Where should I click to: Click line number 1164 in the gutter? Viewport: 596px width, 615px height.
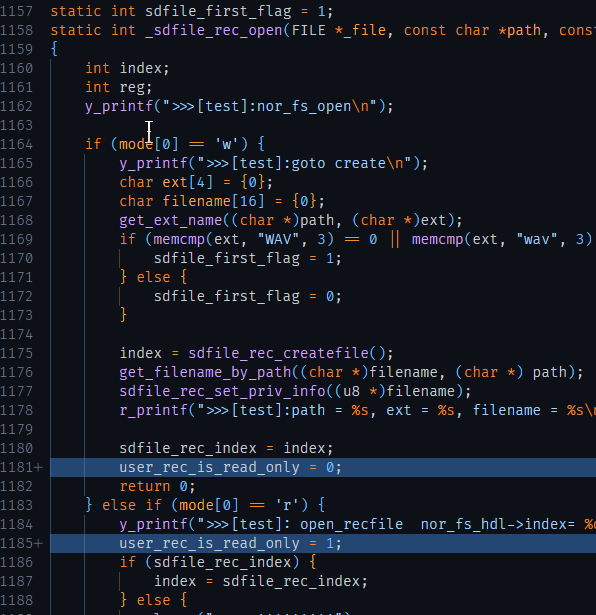click(16, 144)
